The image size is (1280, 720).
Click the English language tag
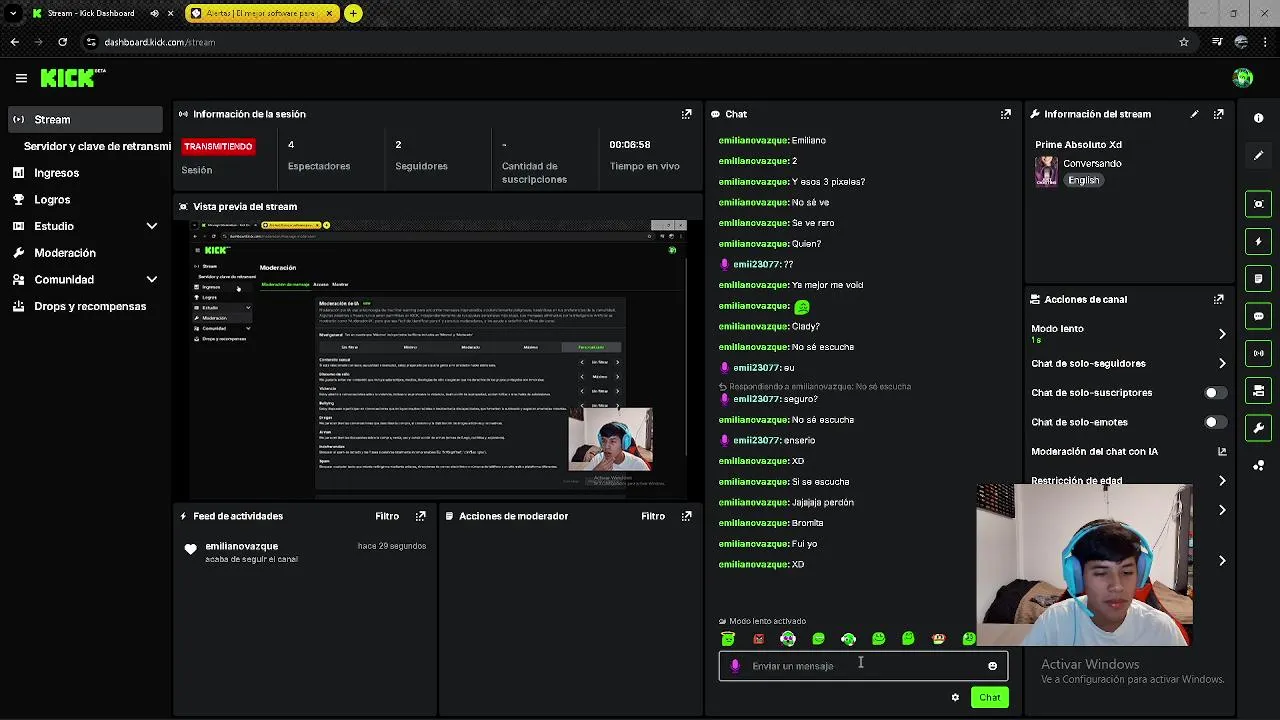point(1083,180)
